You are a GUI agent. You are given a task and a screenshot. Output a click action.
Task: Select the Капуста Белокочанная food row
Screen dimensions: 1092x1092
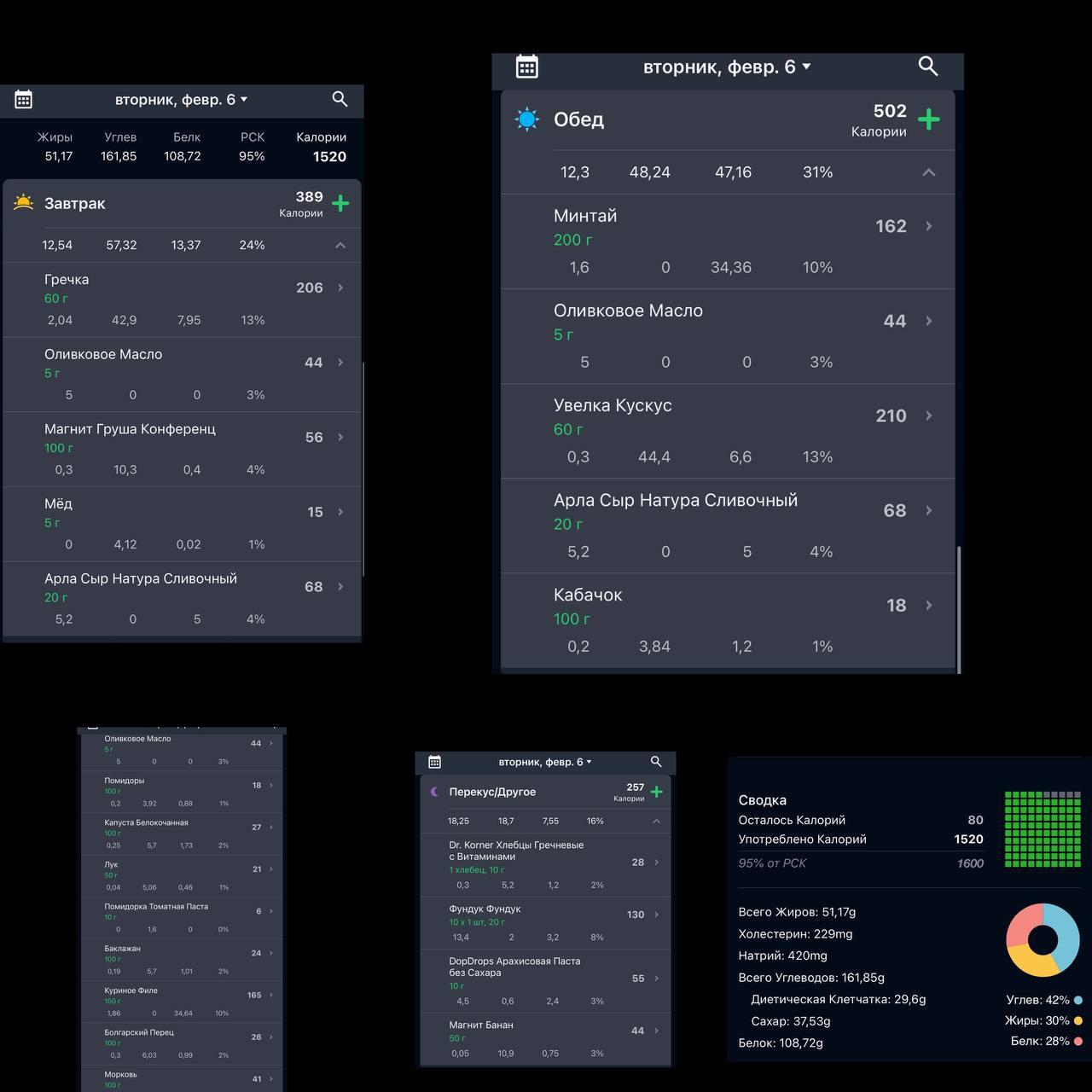182,834
